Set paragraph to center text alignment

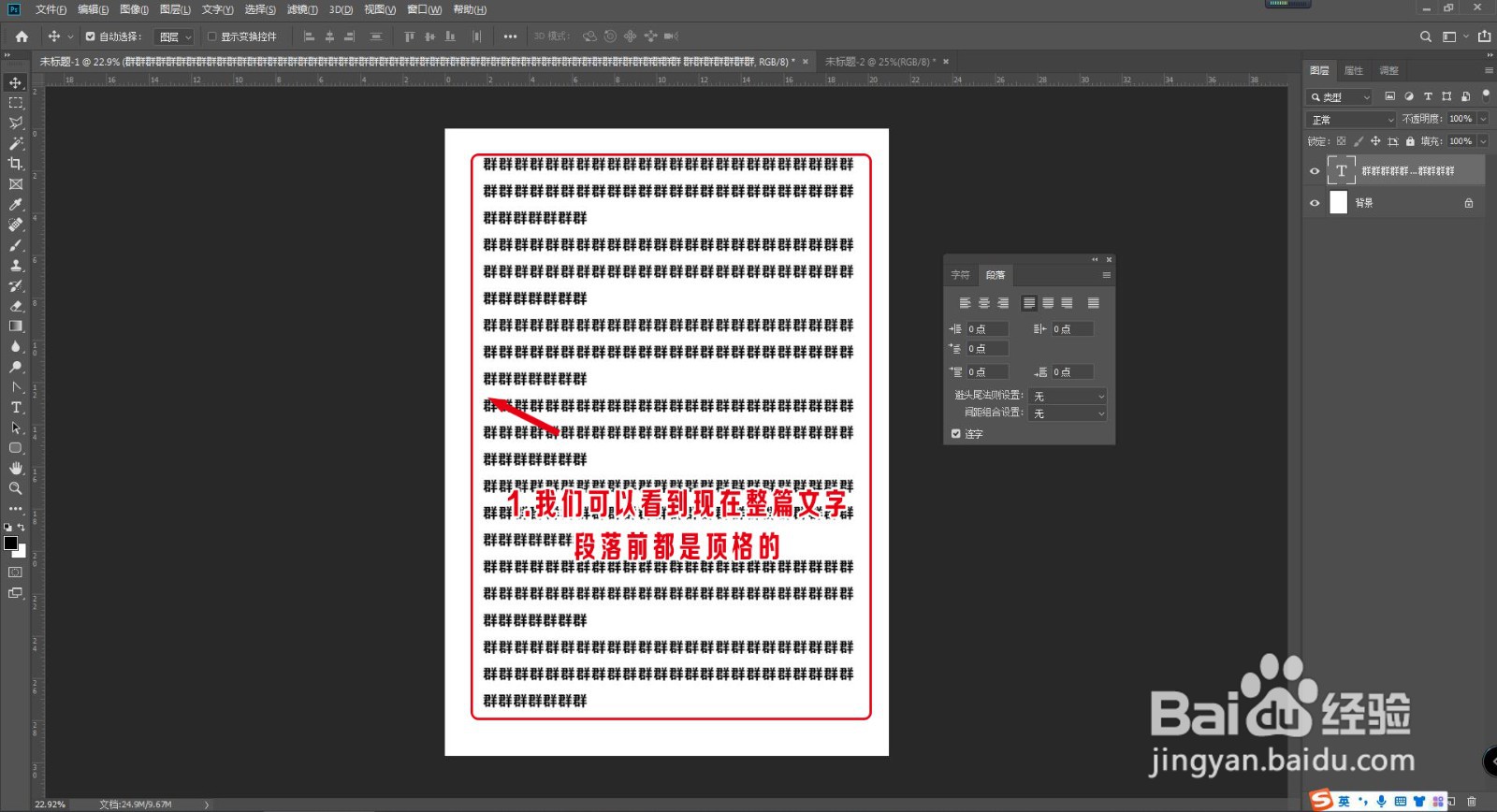point(984,303)
